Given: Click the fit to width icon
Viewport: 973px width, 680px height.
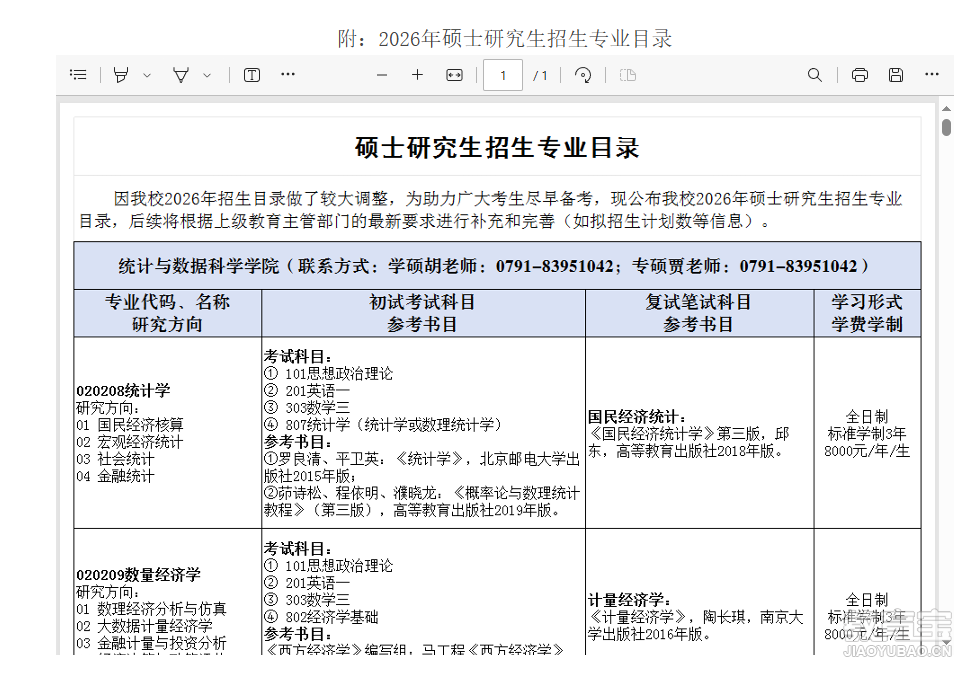Looking at the screenshot, I should pos(454,75).
